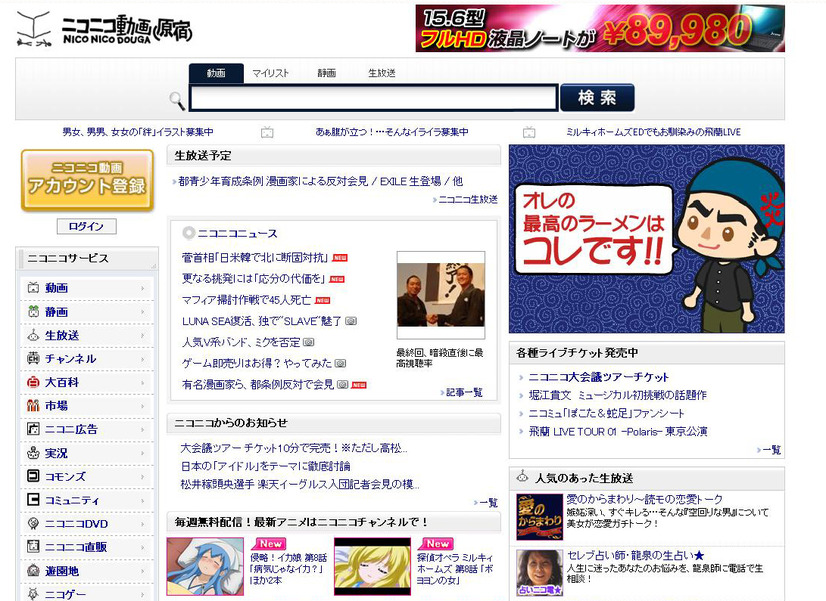Select the マイリスト search tab
The width and height of the screenshot is (826, 601).
[270, 73]
